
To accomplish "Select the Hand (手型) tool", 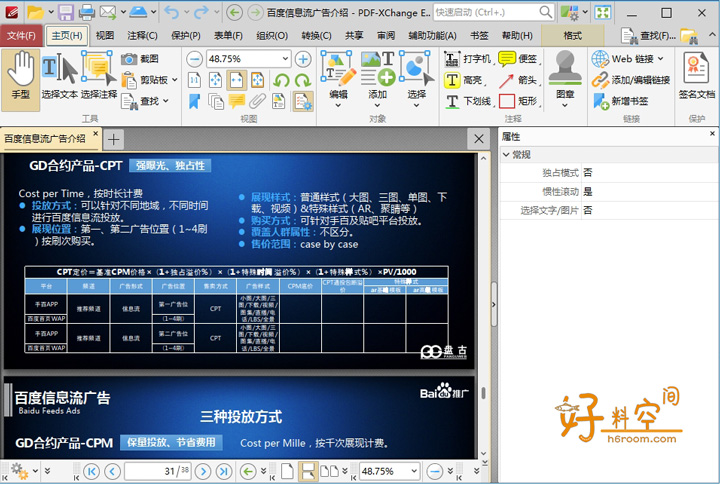I will [21, 80].
